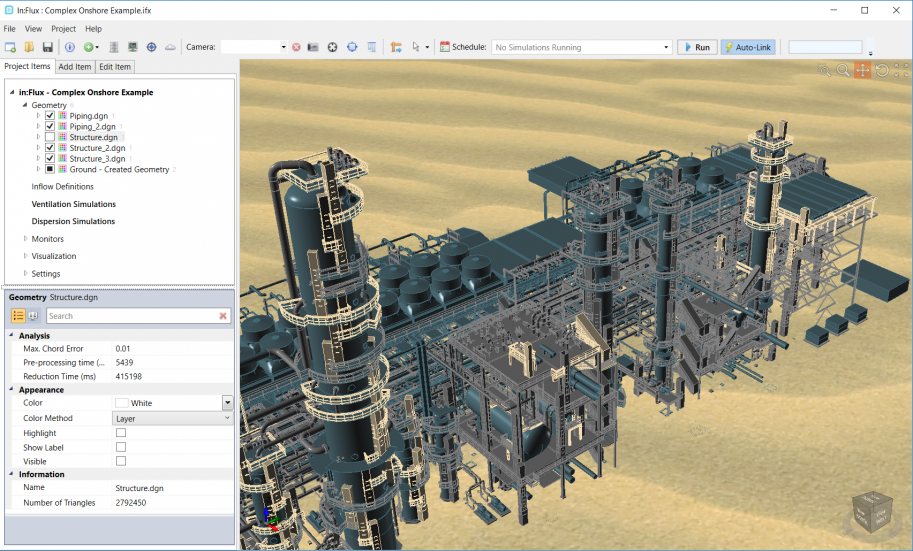Switch to the Add Item tab
Screen dimensions: 913x551
(75, 67)
